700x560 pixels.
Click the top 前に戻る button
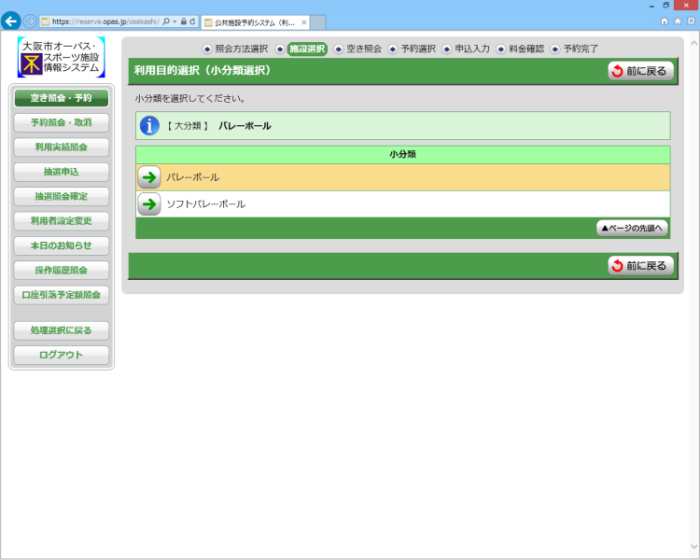click(641, 71)
